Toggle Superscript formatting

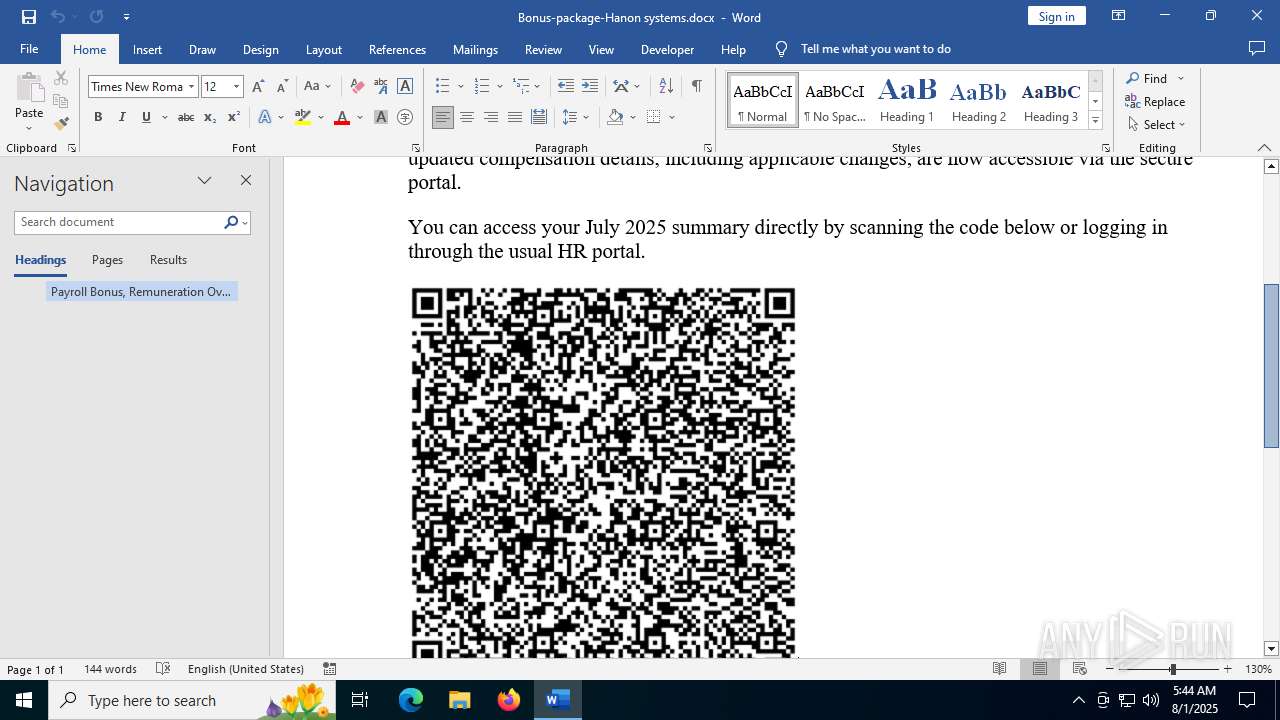(x=234, y=117)
